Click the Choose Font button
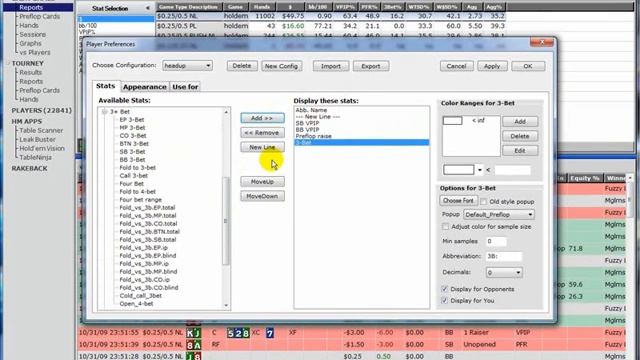 tap(458, 201)
